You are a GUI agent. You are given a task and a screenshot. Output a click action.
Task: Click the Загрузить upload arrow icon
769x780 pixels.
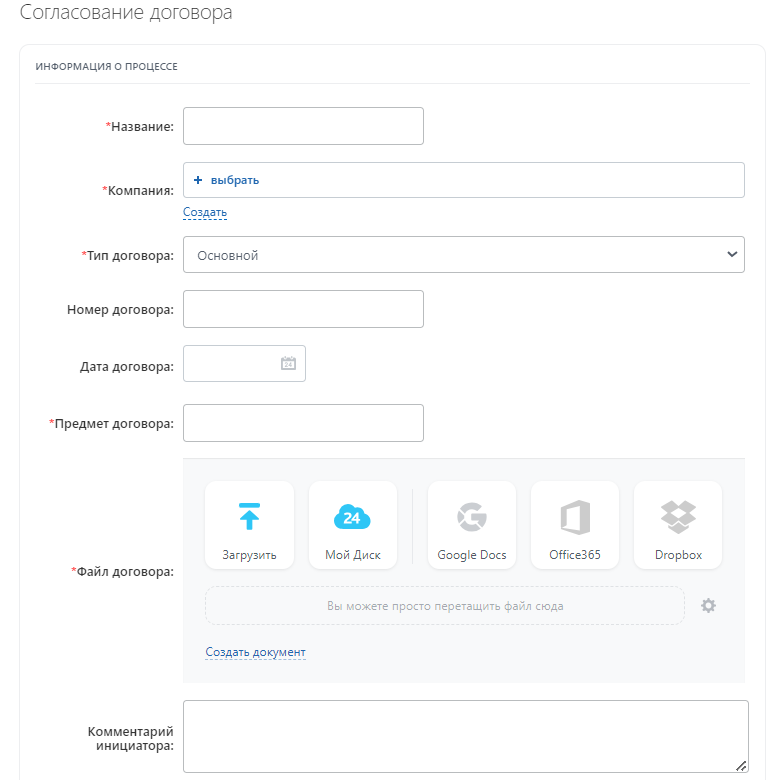[249, 517]
